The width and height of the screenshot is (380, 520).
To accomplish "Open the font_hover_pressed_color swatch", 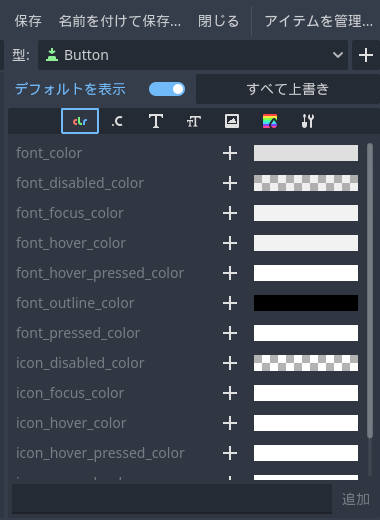I will tap(306, 273).
